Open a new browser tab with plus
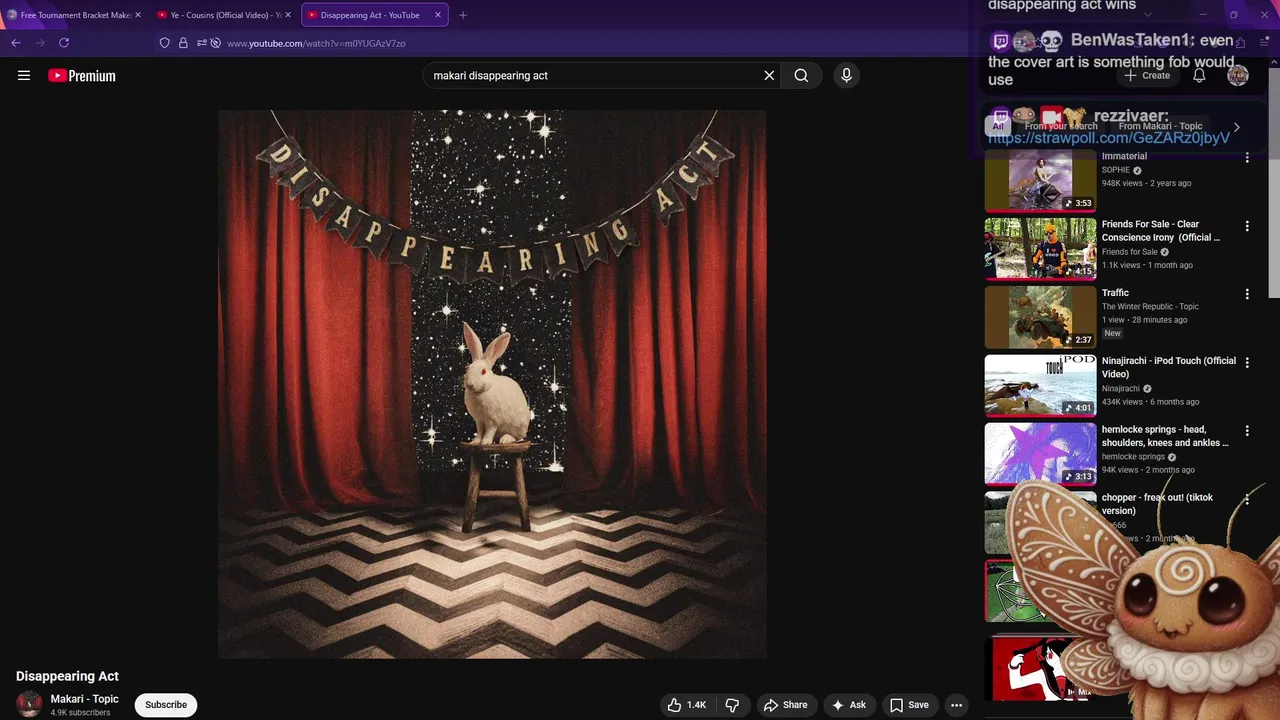The height and width of the screenshot is (720, 1280). (x=463, y=15)
